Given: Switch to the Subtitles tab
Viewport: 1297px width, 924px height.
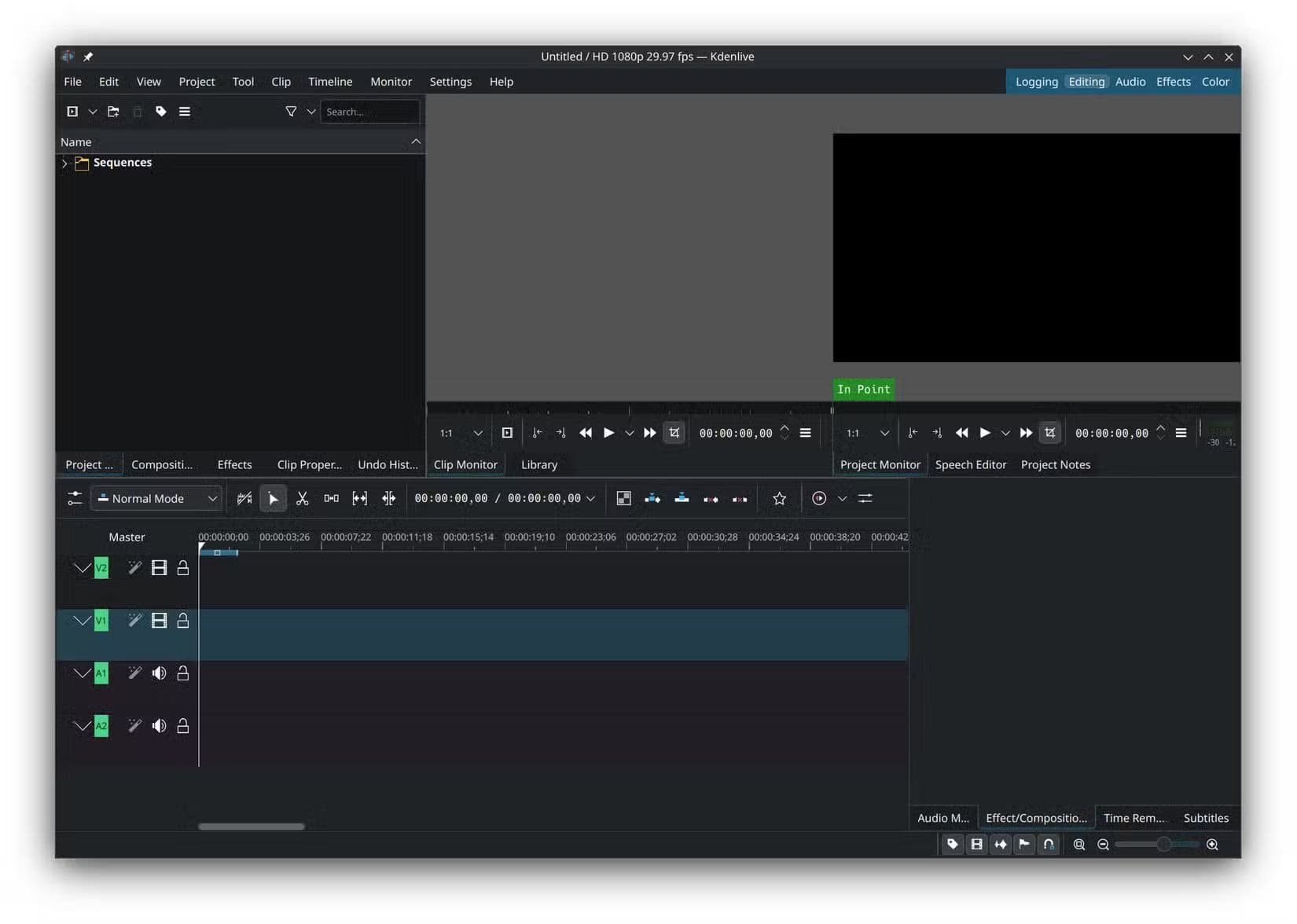Looking at the screenshot, I should coord(1206,818).
